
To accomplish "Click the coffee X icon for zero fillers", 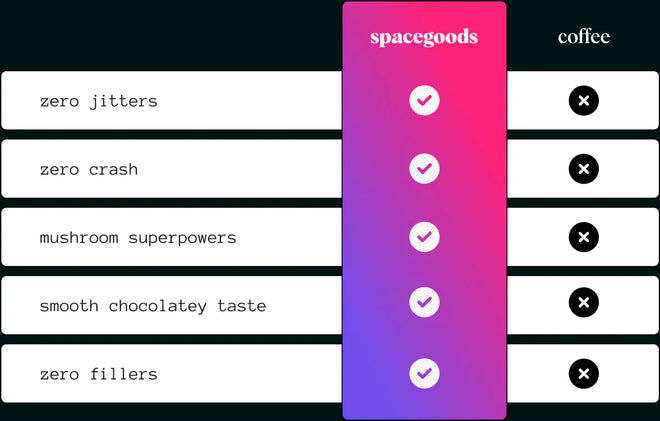I will [x=583, y=374].
